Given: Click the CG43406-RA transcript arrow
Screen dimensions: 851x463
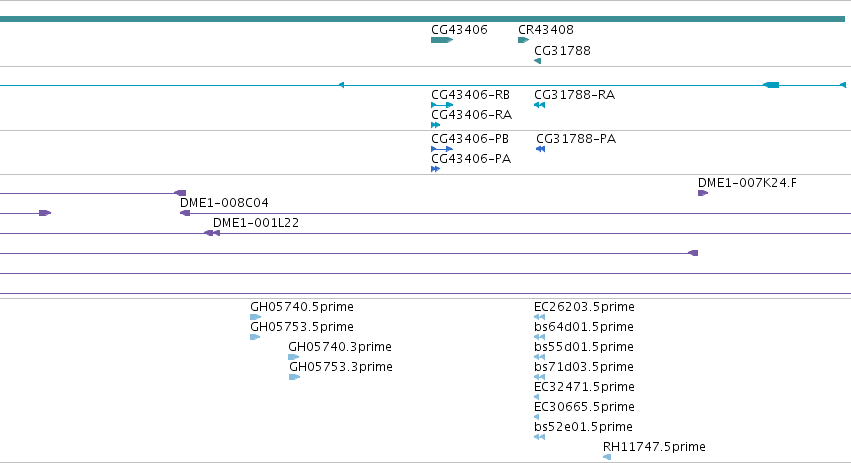Looking at the screenshot, I should click(x=435, y=125).
